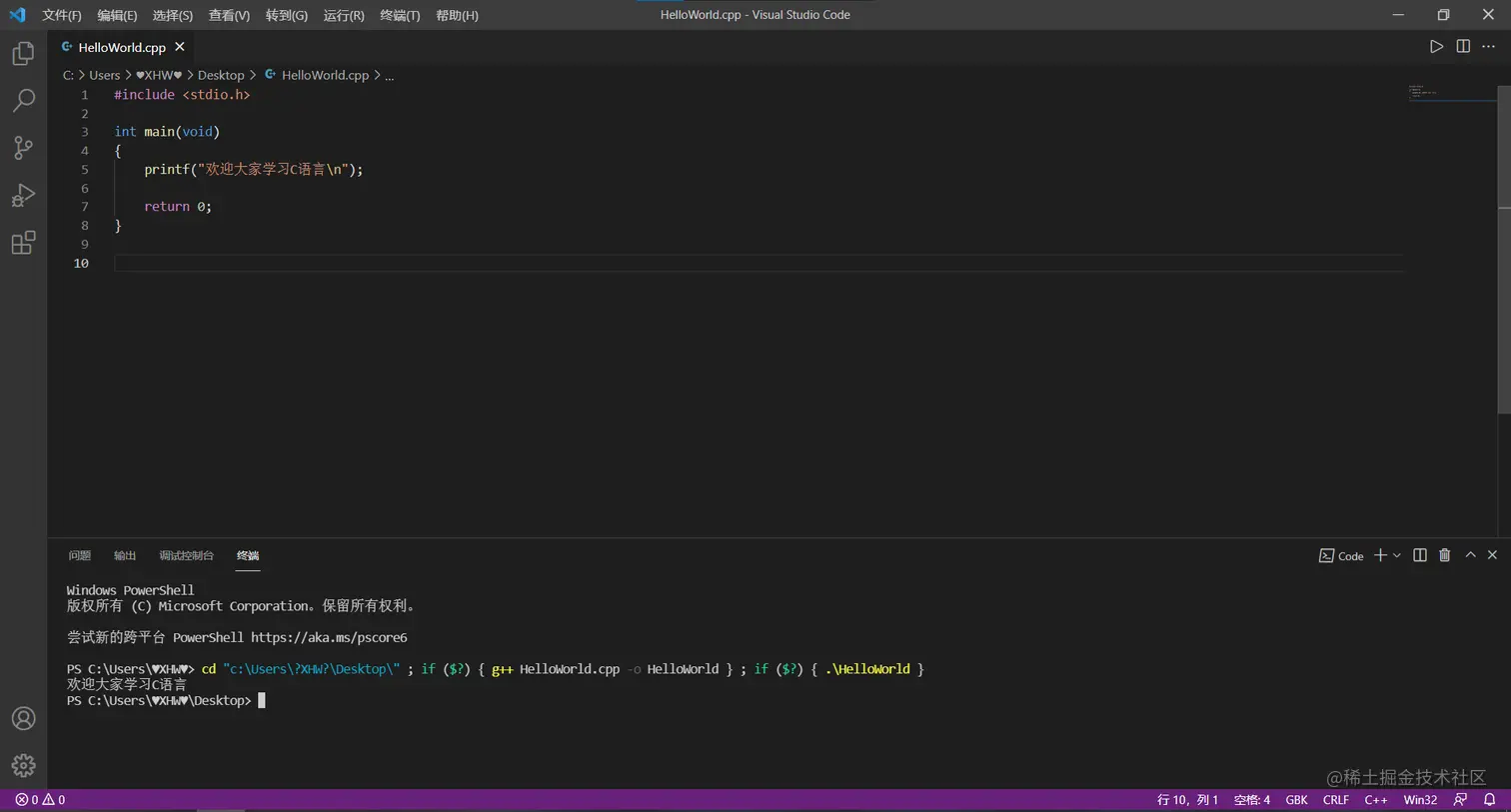This screenshot has width=1511, height=812.
Task: Open the 终端(T) menu
Action: tap(400, 15)
